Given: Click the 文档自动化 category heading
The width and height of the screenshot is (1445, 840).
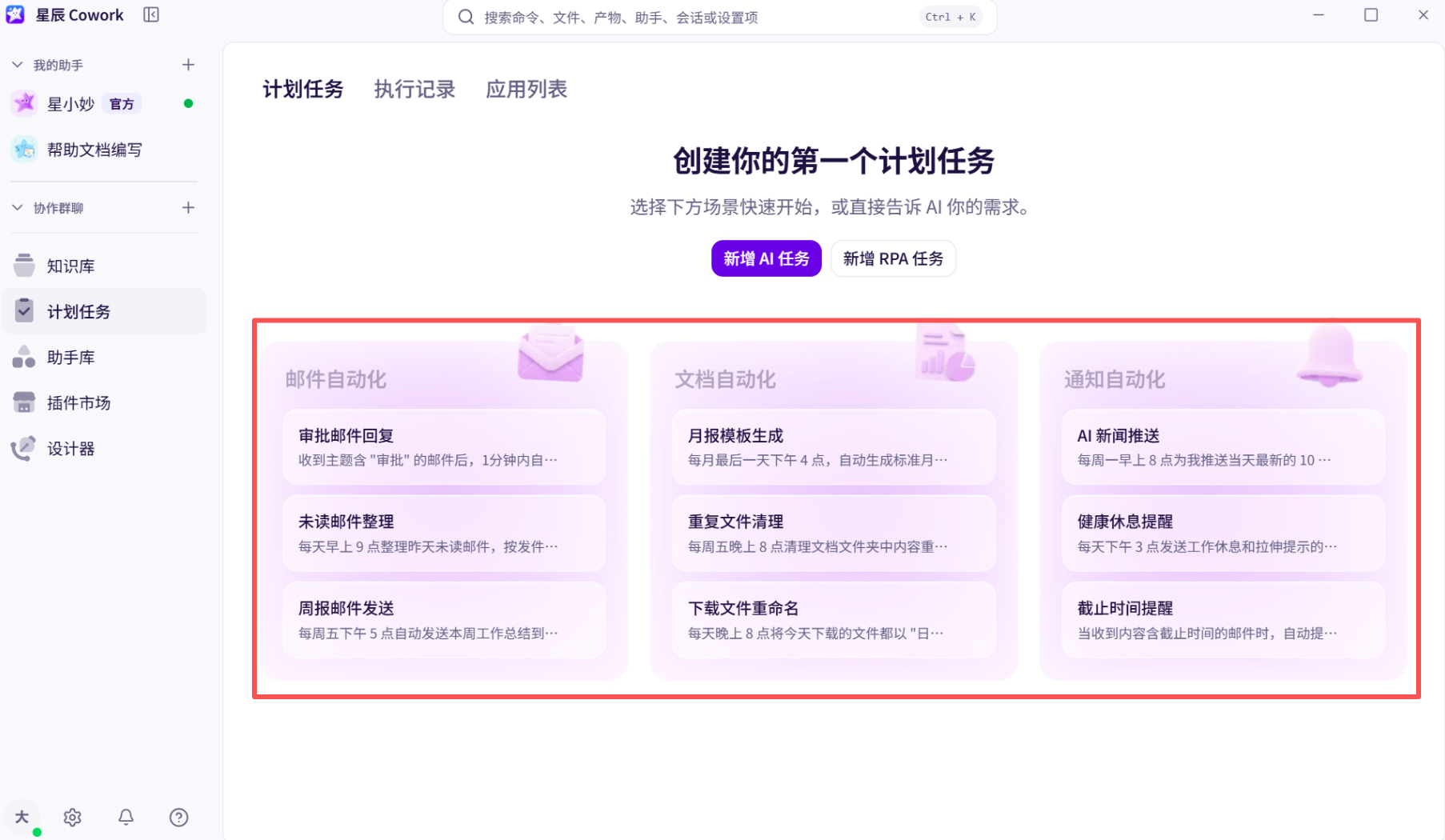Looking at the screenshot, I should (x=725, y=379).
